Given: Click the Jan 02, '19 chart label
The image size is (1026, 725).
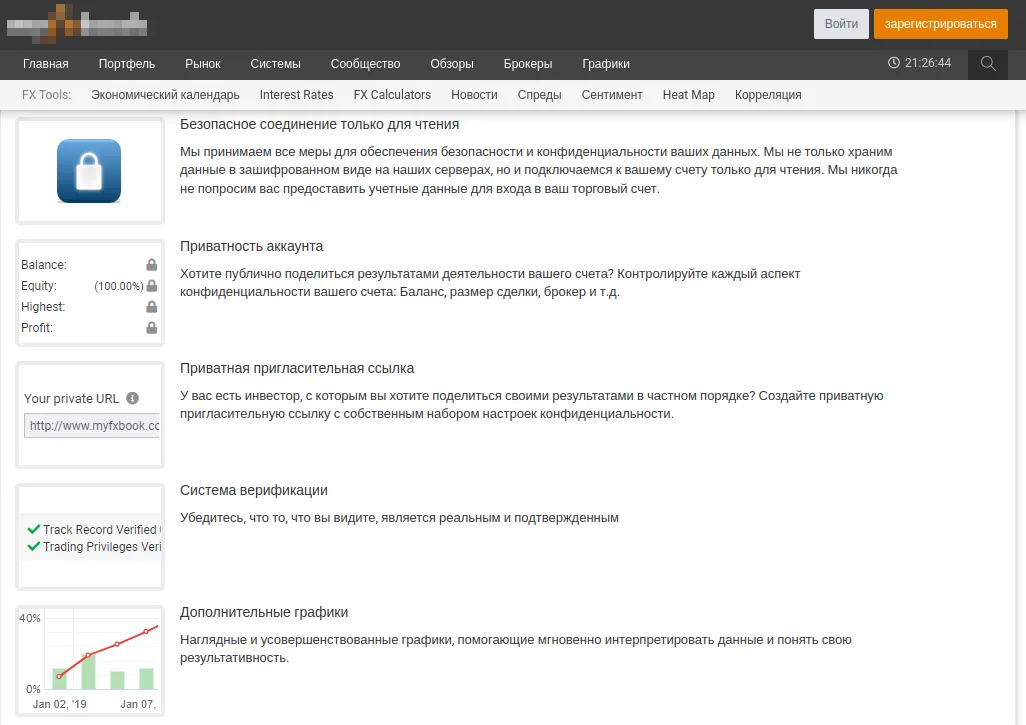Looking at the screenshot, I should [x=60, y=704].
